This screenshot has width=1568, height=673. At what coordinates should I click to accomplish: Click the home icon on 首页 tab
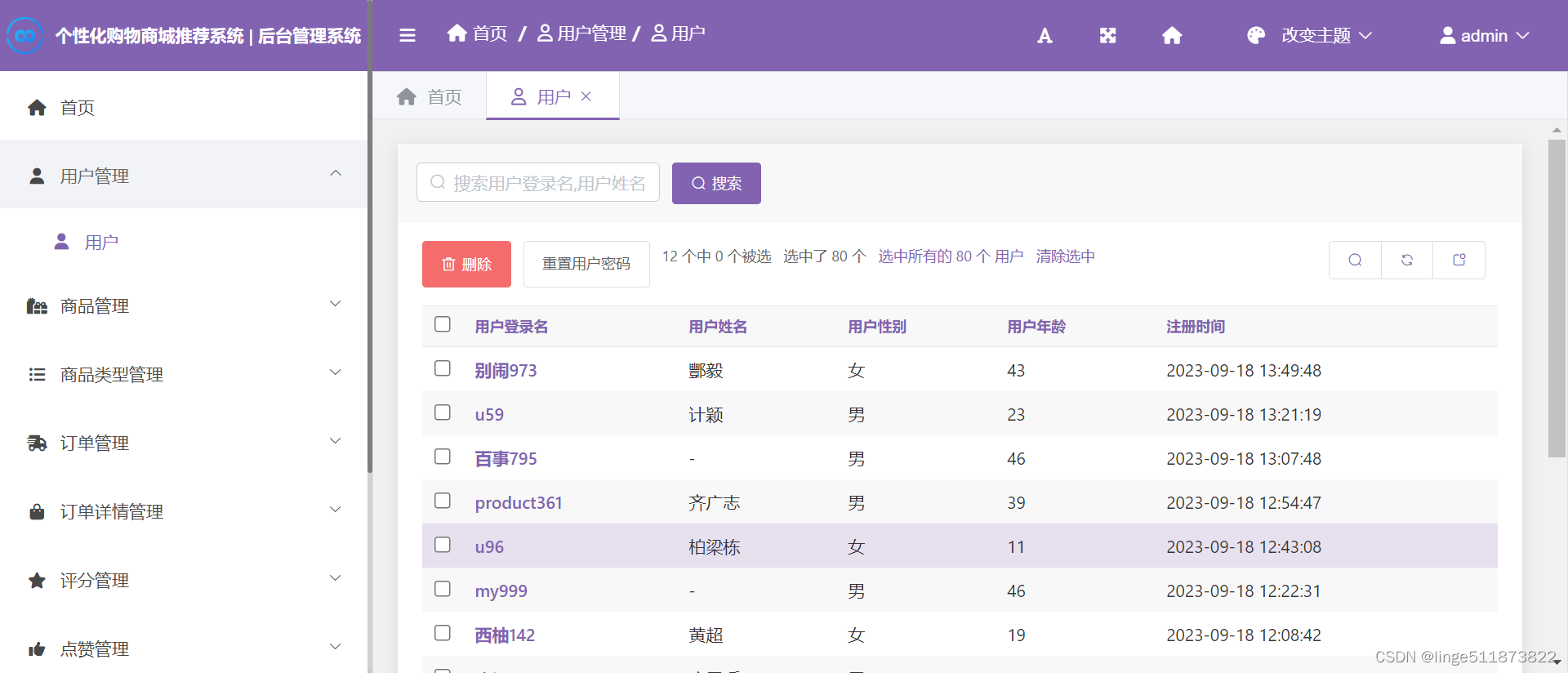[x=407, y=96]
